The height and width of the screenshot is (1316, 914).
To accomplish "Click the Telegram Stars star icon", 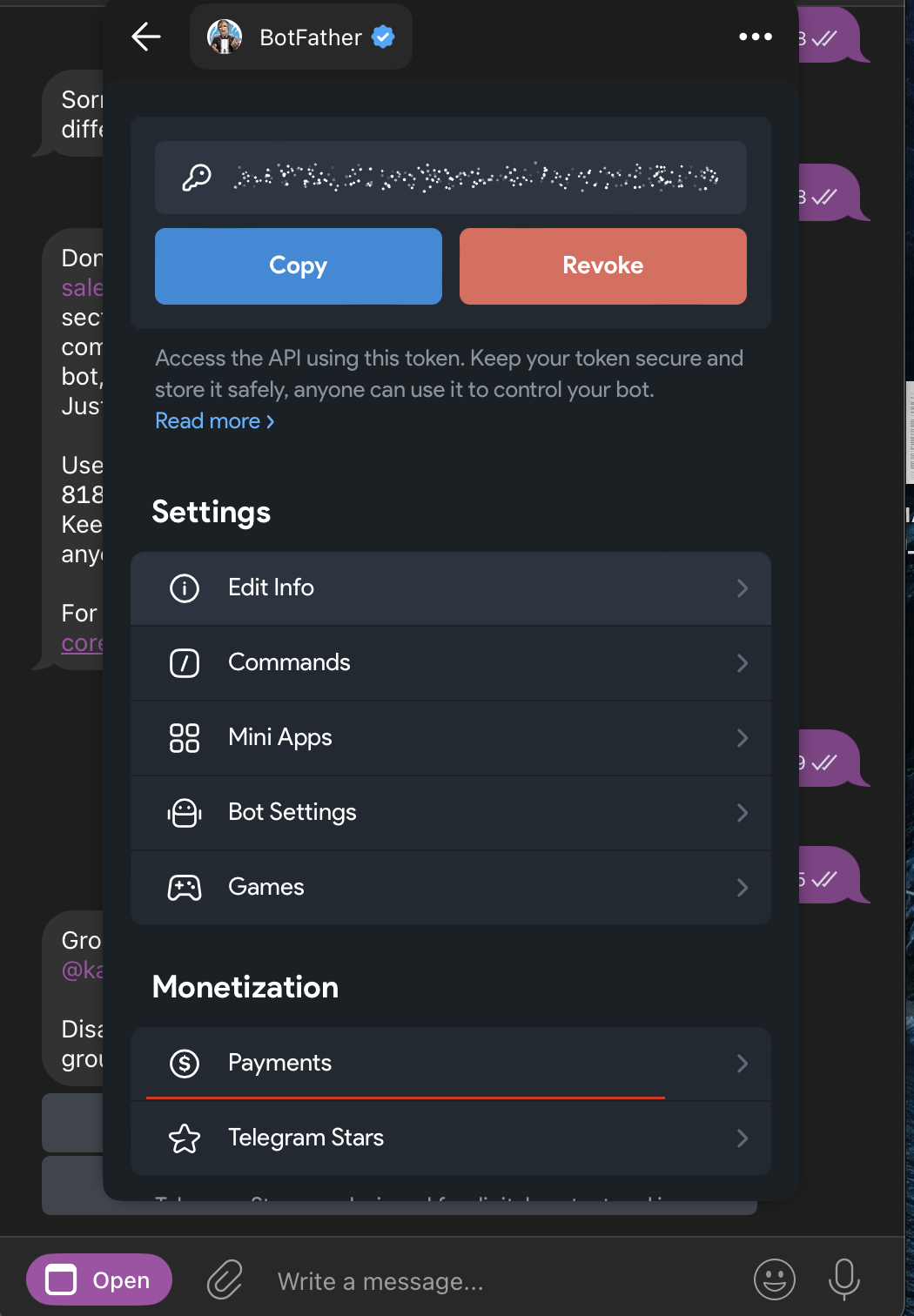I will [x=185, y=1138].
